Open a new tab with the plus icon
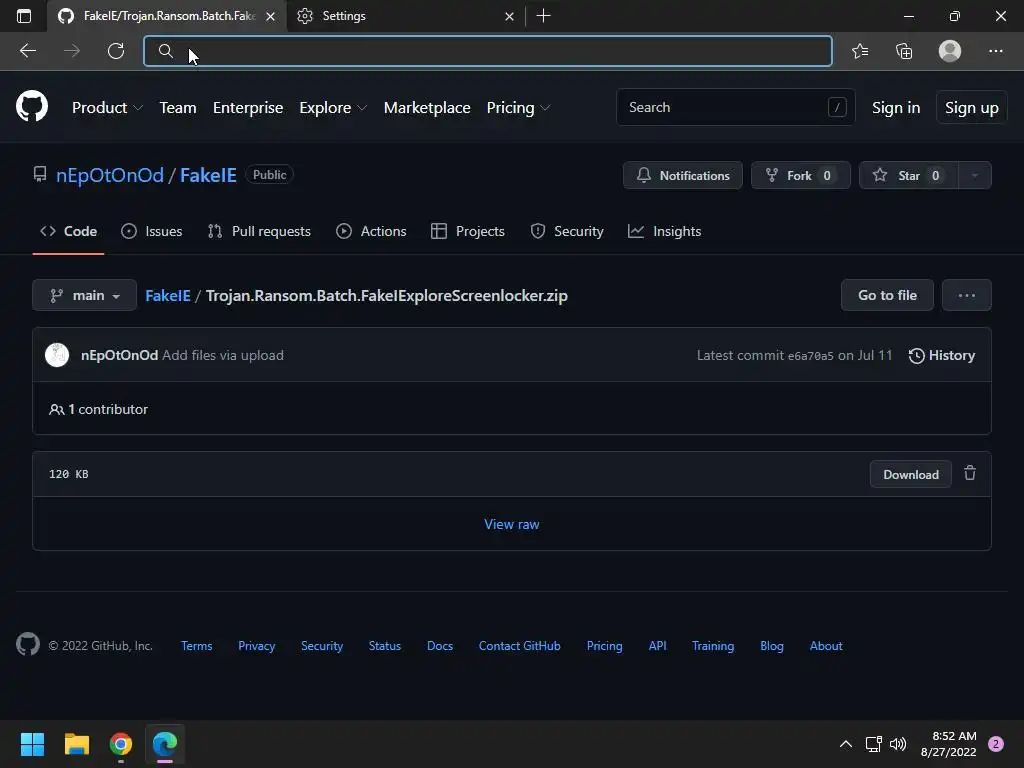Image resolution: width=1024 pixels, height=768 pixels. click(x=543, y=16)
